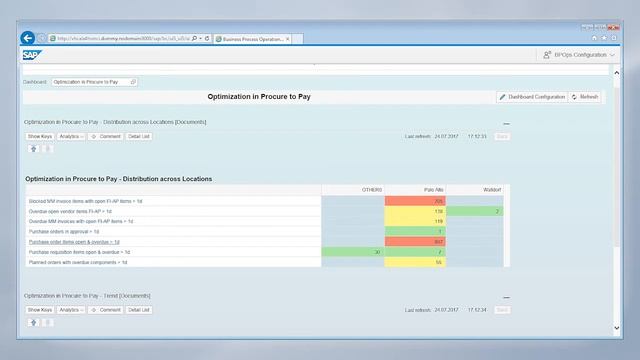Open browser favorites star icon
This screenshot has width=640, height=360.
coord(604,38)
